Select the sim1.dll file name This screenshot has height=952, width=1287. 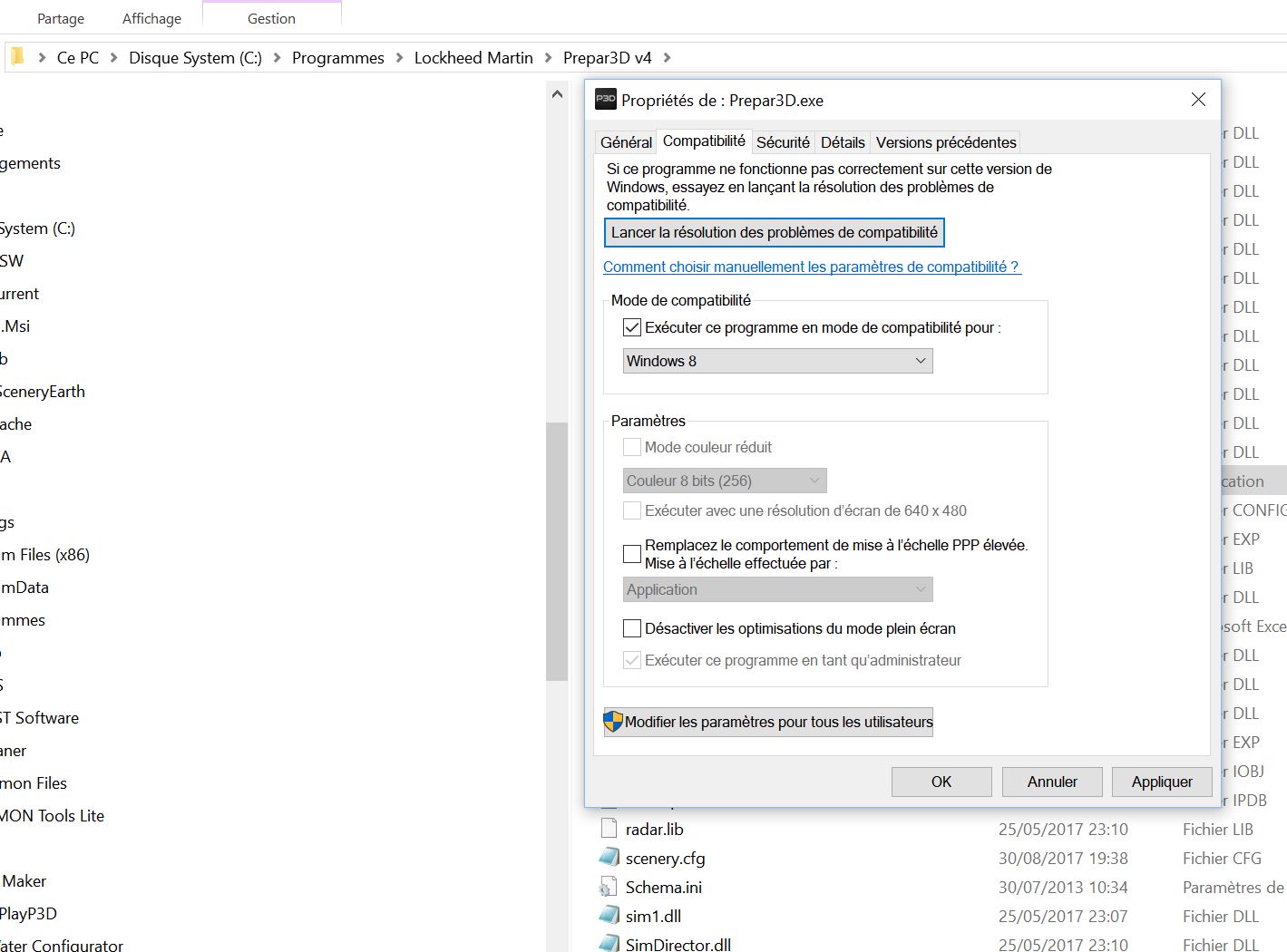(653, 916)
